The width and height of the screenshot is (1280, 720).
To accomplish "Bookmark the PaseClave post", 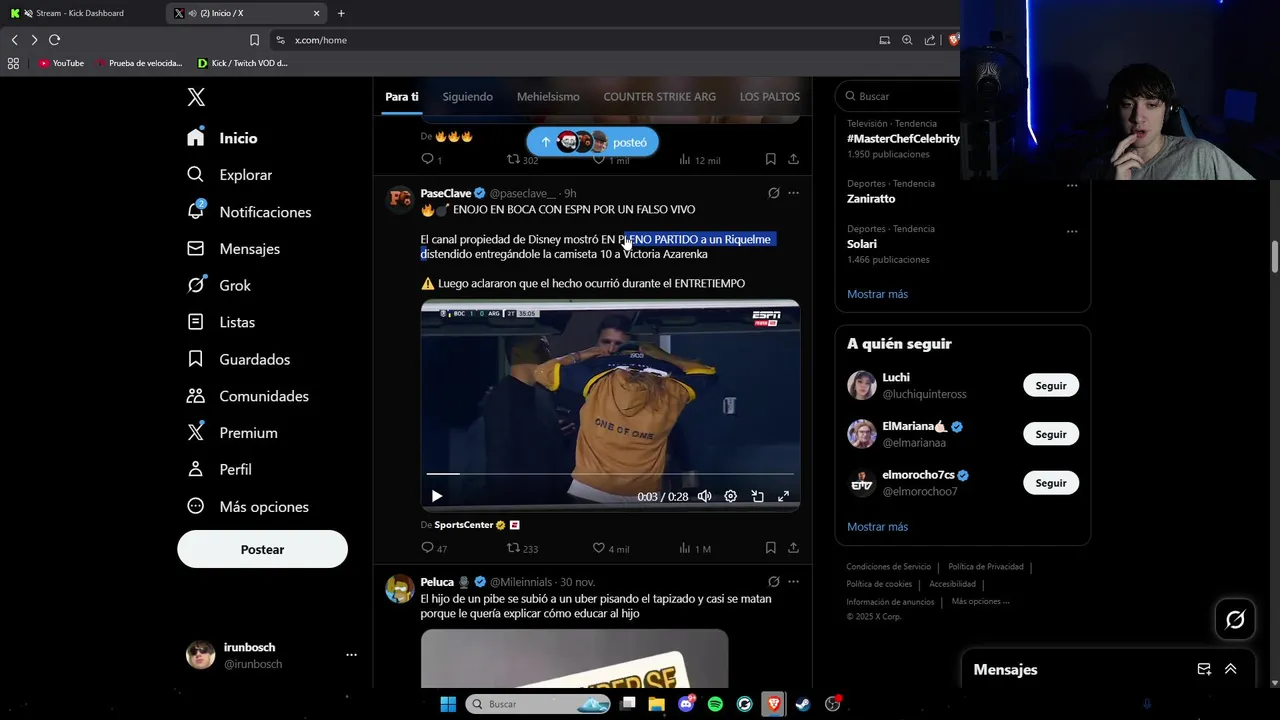I will point(770,548).
